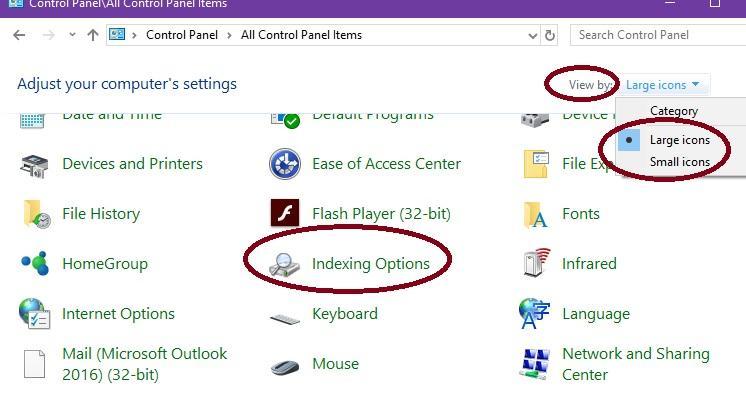Select the Small icons view option

(679, 162)
